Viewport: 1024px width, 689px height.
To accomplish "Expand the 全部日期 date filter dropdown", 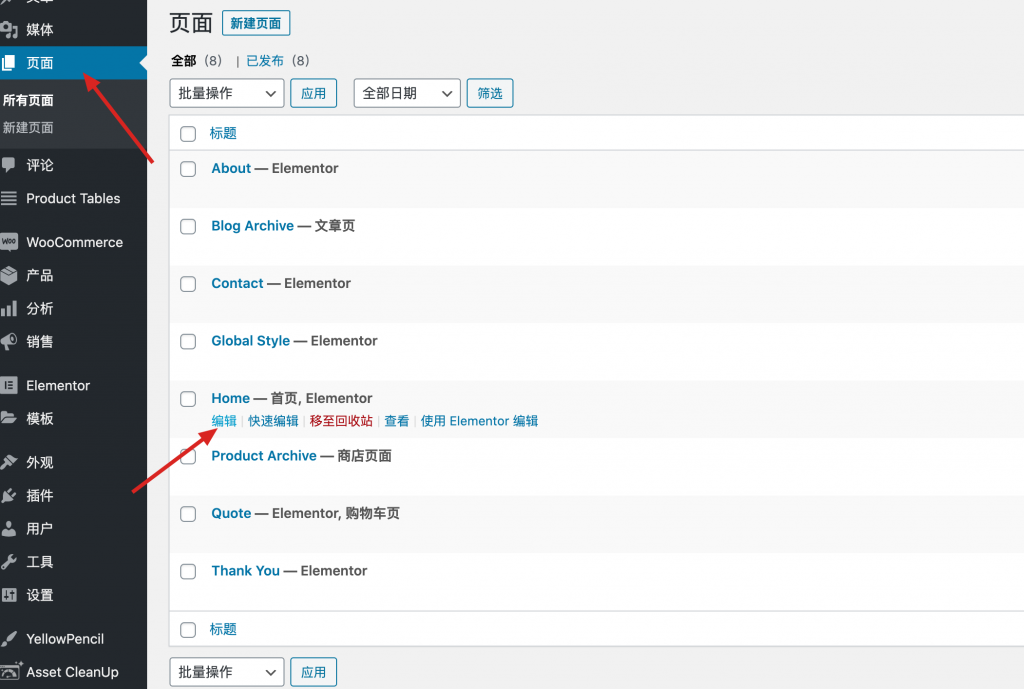I will (407, 93).
